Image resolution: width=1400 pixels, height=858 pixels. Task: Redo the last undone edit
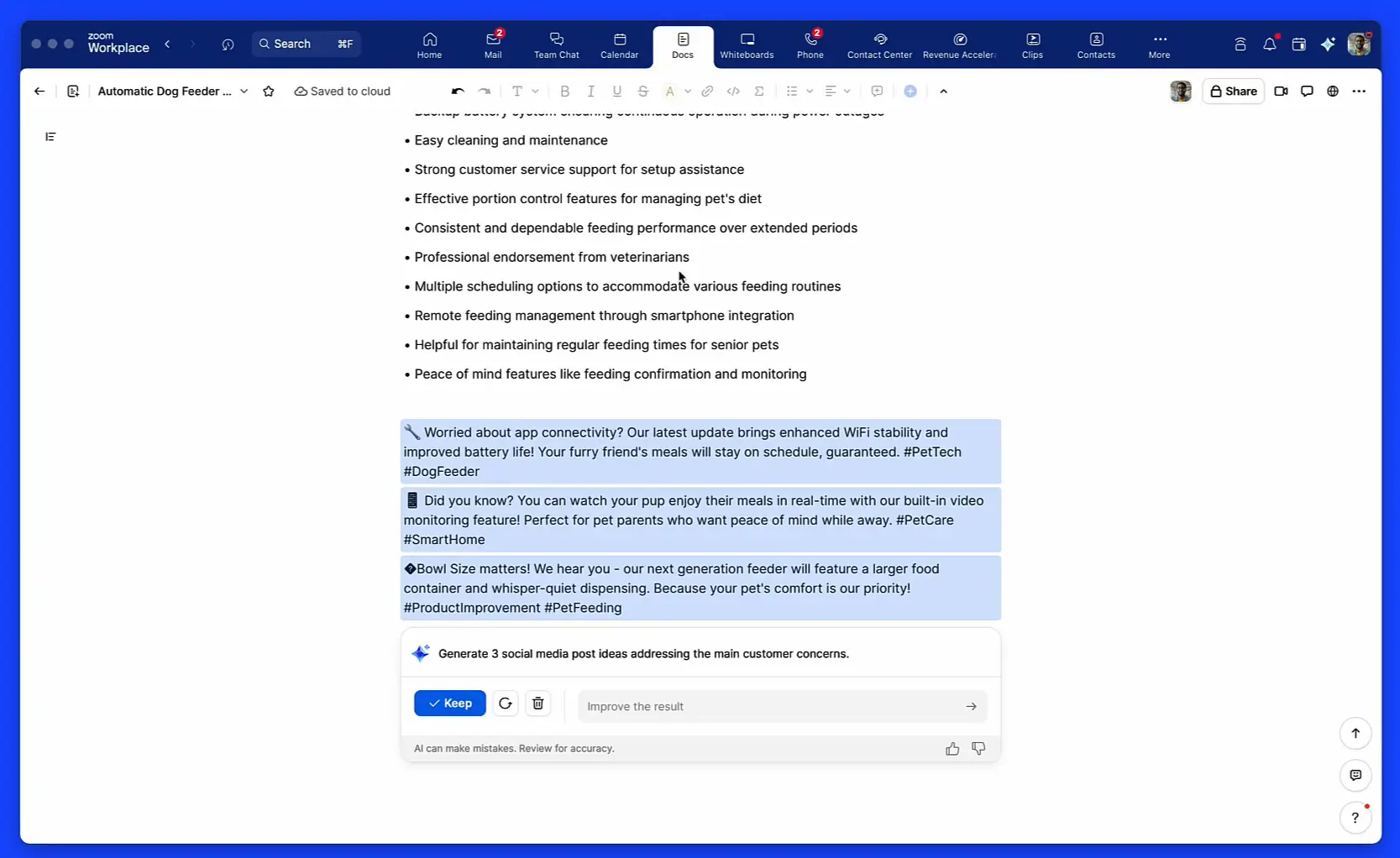pyautogui.click(x=485, y=92)
